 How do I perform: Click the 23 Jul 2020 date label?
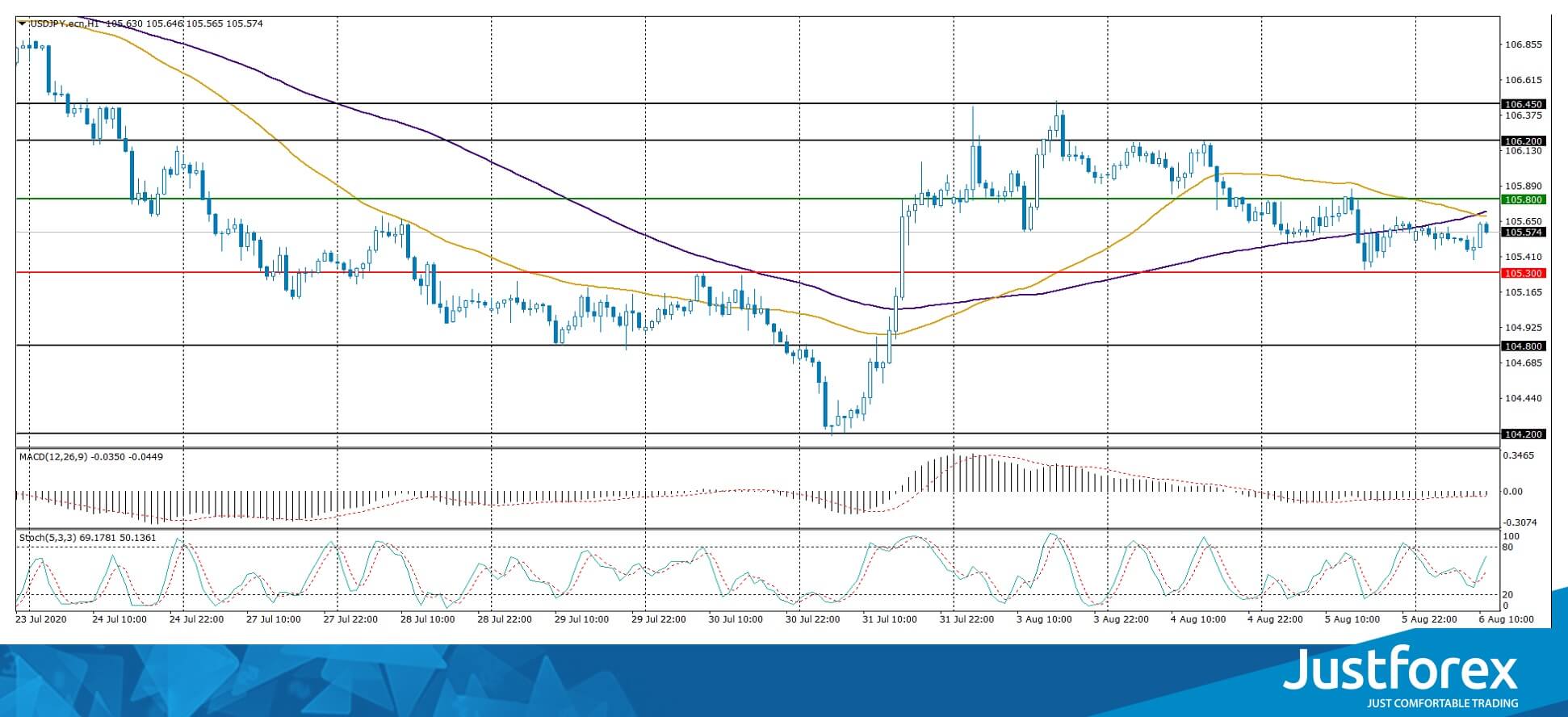40,619
